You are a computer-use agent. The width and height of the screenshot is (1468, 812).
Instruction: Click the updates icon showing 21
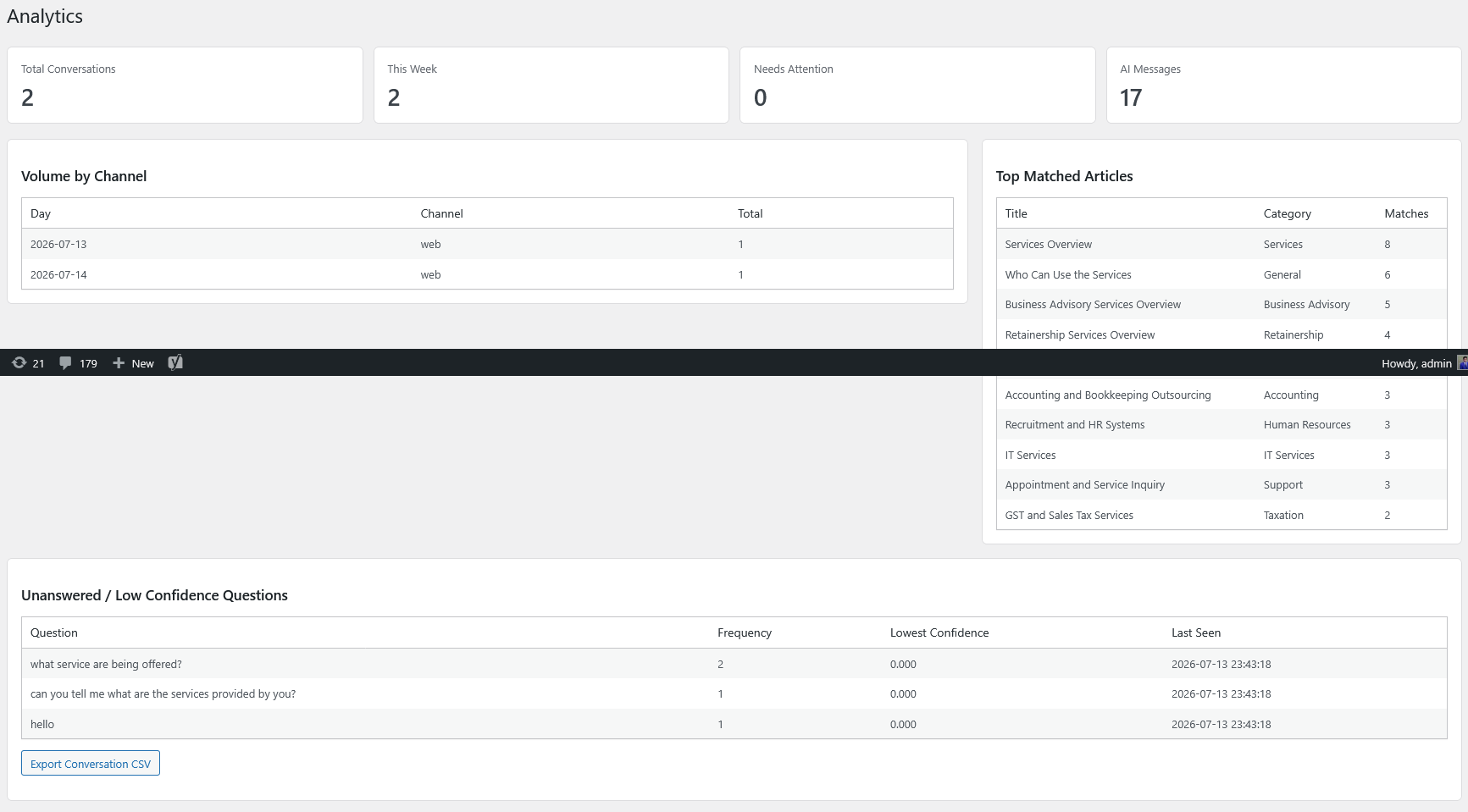[x=19, y=363]
